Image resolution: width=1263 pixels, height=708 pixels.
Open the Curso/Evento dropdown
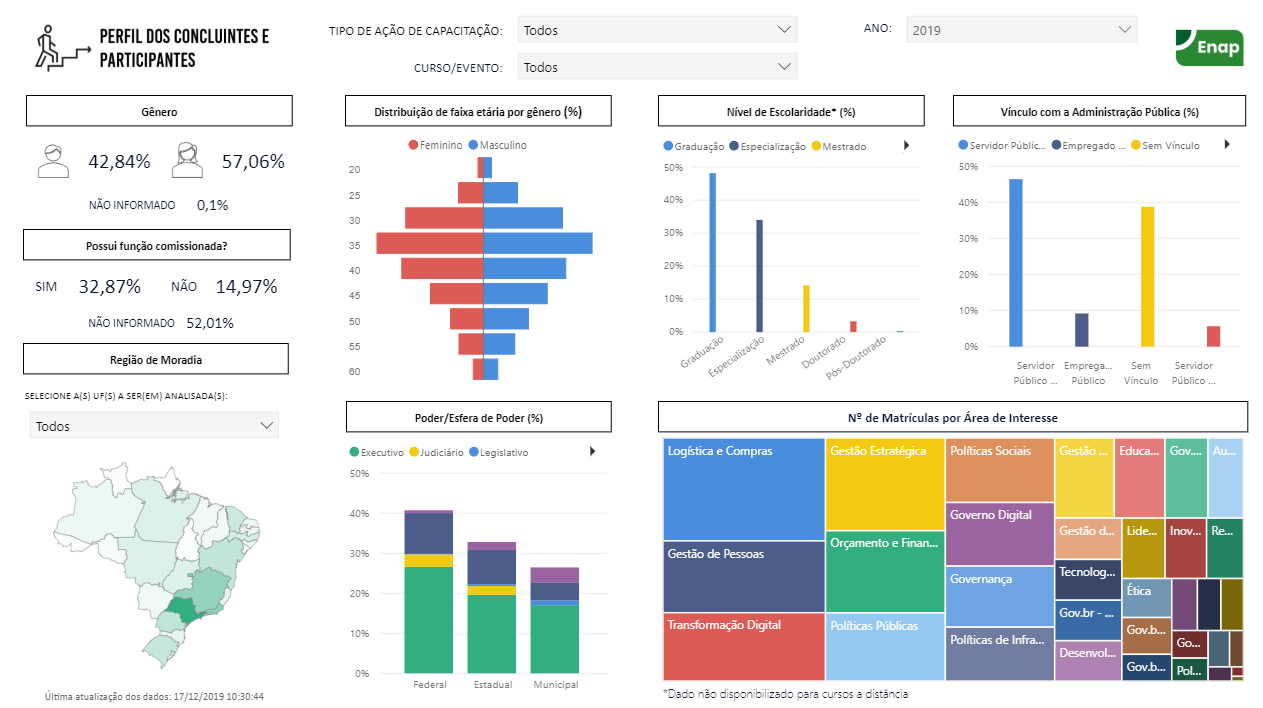coord(657,67)
